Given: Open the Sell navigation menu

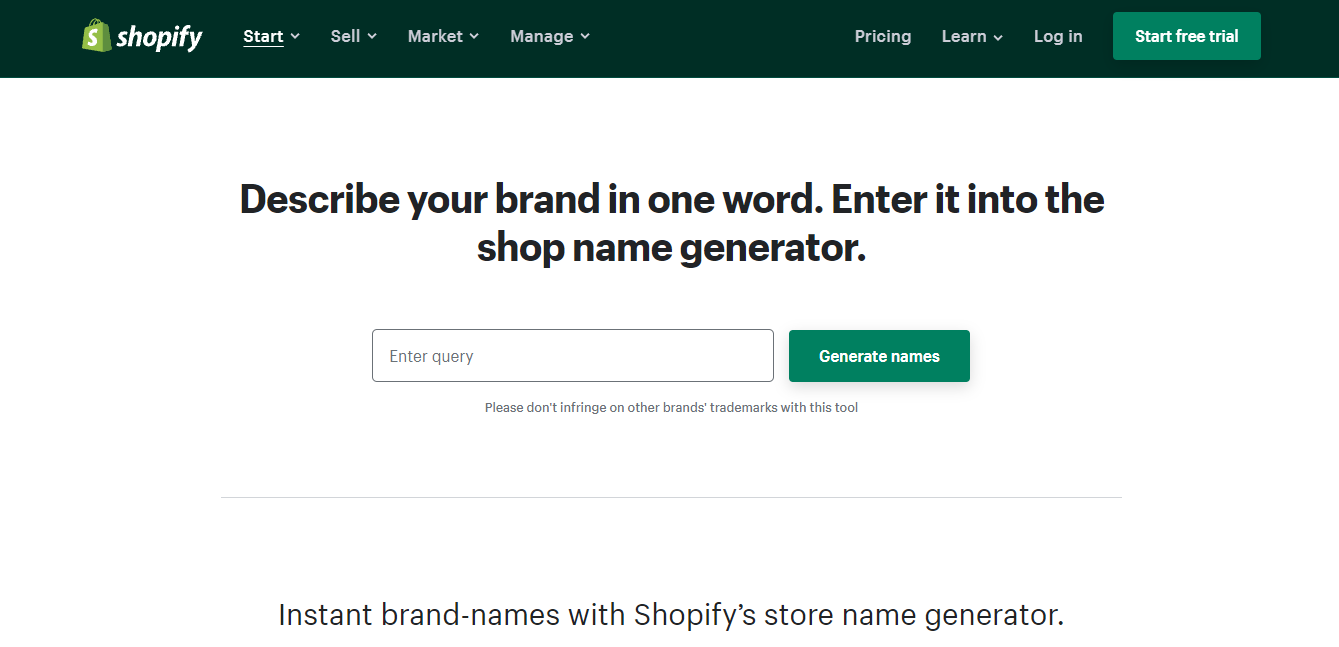Looking at the screenshot, I should [x=353, y=36].
